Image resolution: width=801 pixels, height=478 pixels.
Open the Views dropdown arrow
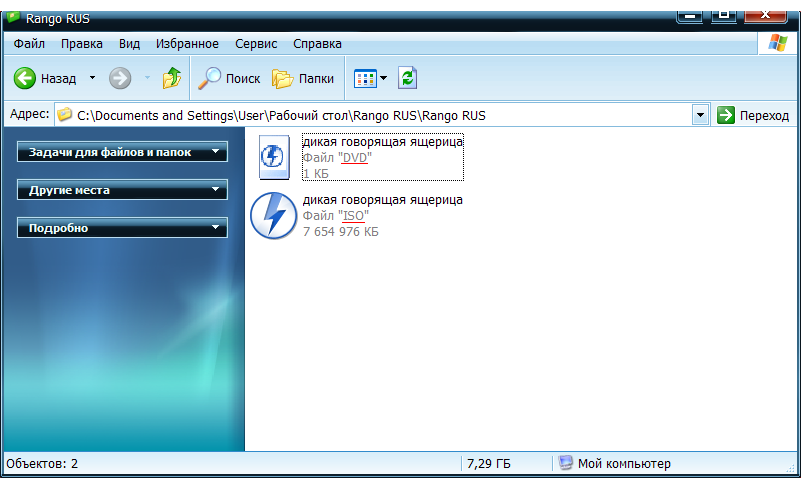[x=384, y=78]
